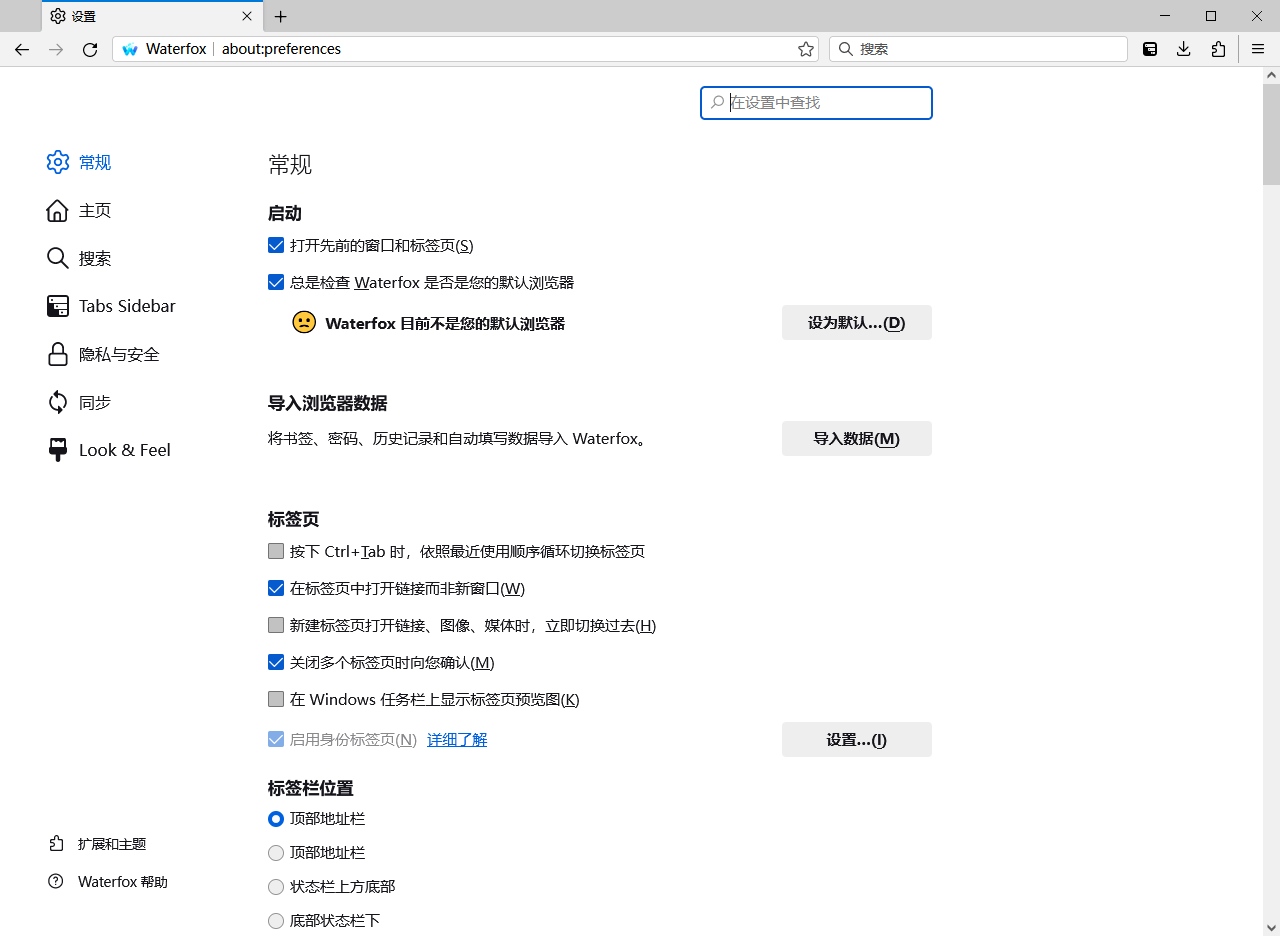Click the 将书签、密码、历史记录 description text
Screen dimensions: 1280x936
457,439
